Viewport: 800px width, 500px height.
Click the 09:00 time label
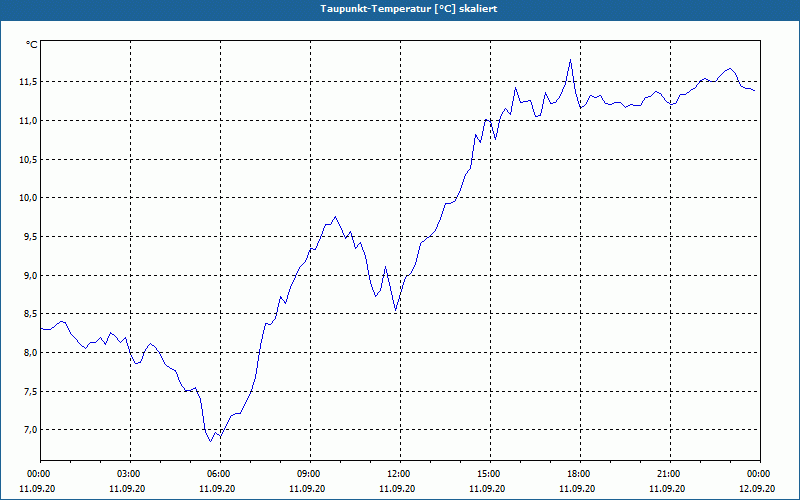coord(310,474)
